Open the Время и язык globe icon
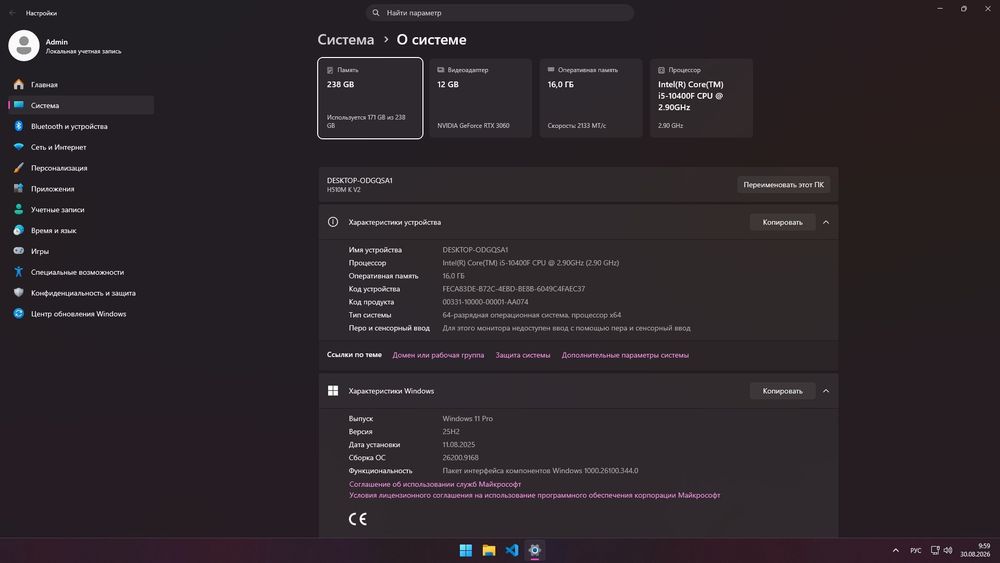 tap(18, 230)
